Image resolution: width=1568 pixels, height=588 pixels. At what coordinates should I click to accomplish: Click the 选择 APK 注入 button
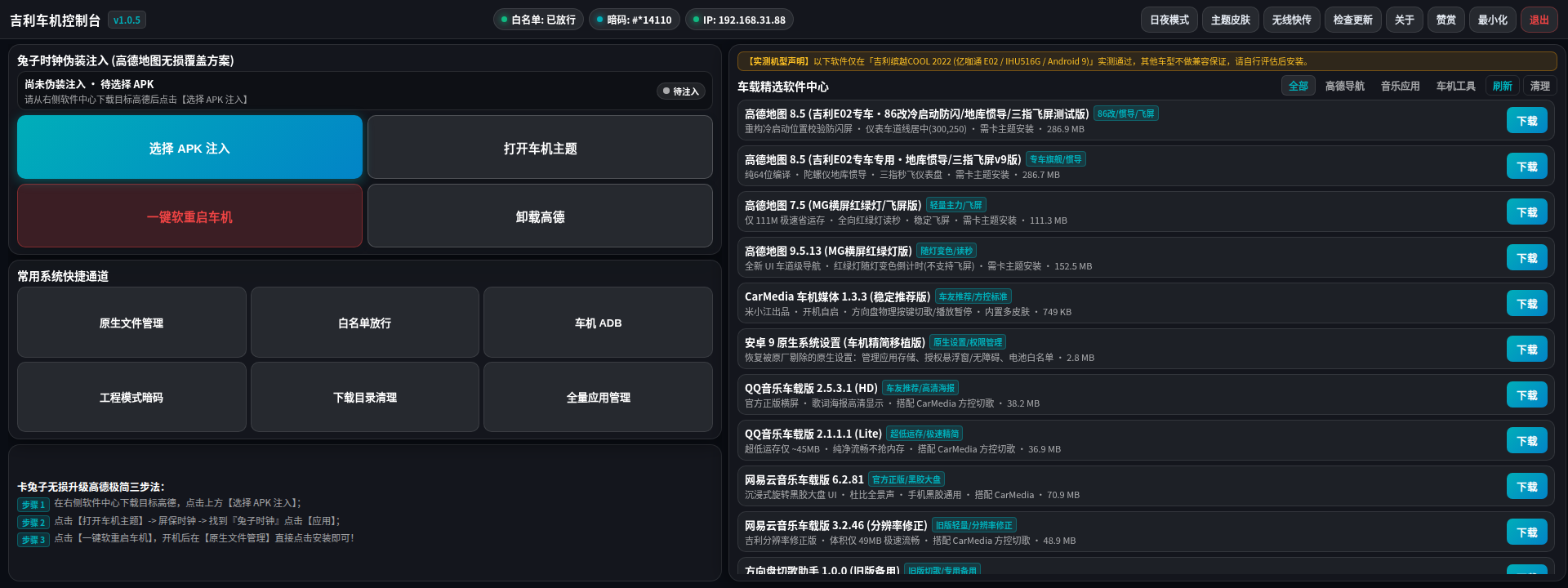click(x=189, y=147)
